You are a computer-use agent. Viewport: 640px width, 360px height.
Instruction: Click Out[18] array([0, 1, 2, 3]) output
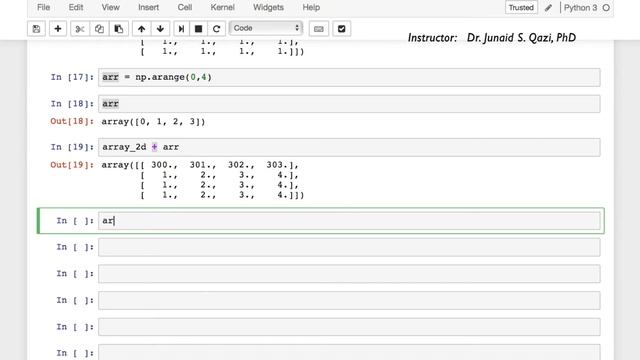(153, 122)
